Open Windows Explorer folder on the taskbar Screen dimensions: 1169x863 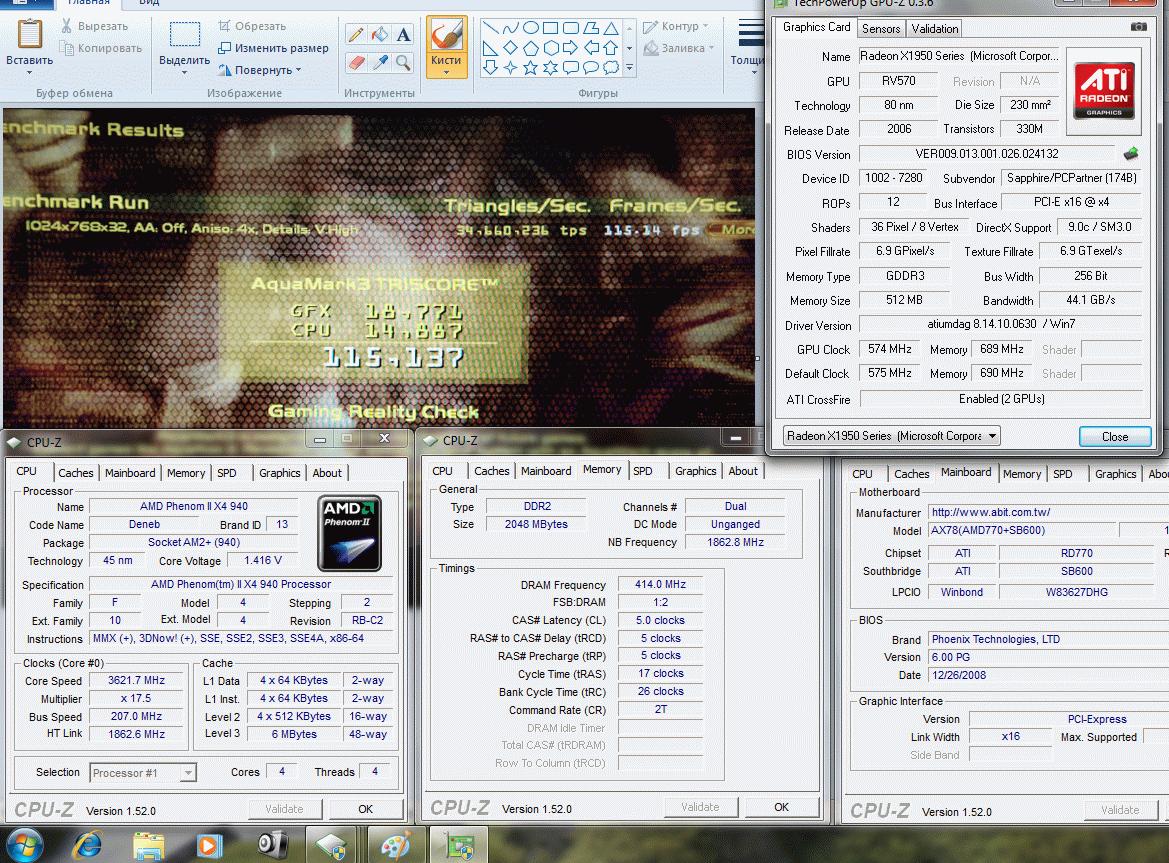coord(148,845)
